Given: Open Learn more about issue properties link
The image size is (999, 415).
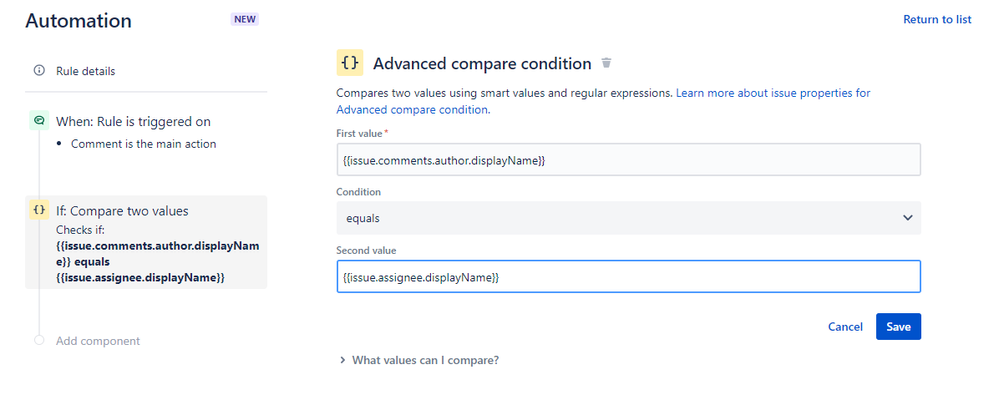Looking at the screenshot, I should (x=773, y=93).
